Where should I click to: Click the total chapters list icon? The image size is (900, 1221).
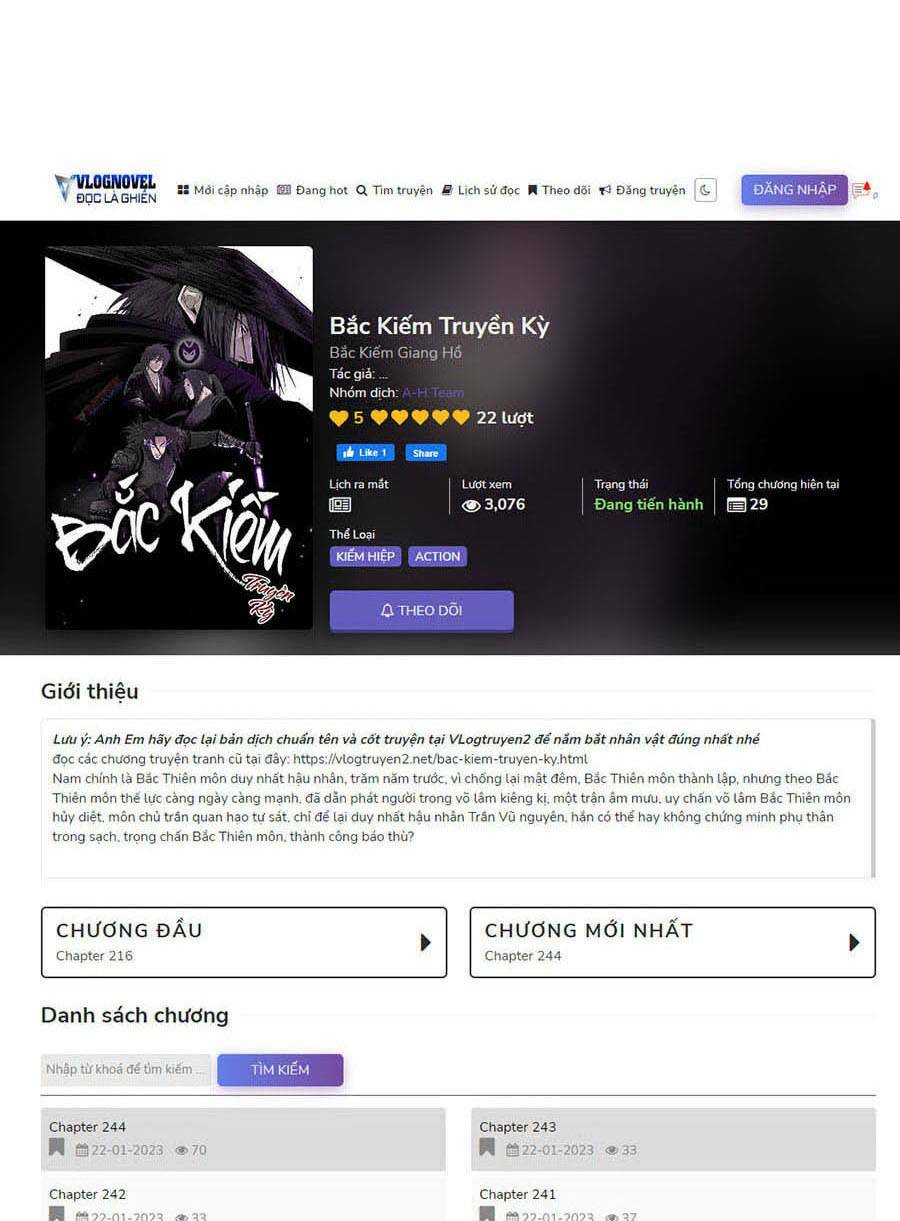[736, 505]
